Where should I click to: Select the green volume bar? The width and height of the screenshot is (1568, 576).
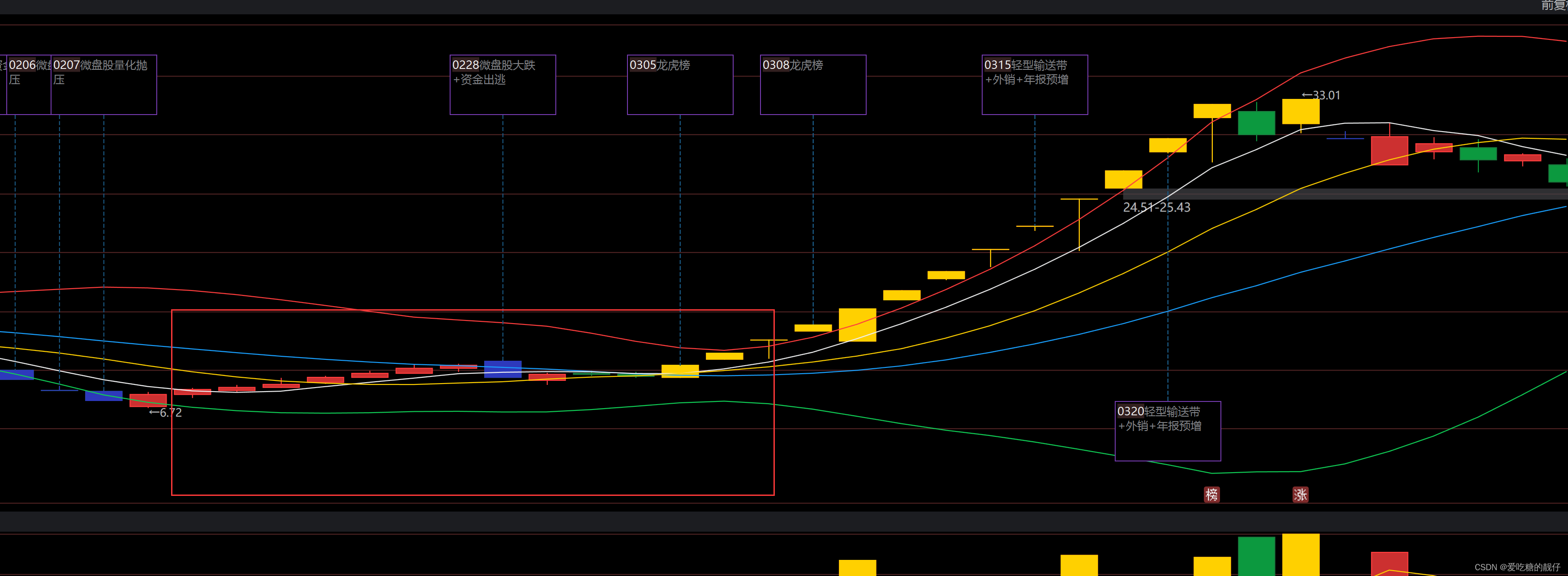click(x=1256, y=556)
